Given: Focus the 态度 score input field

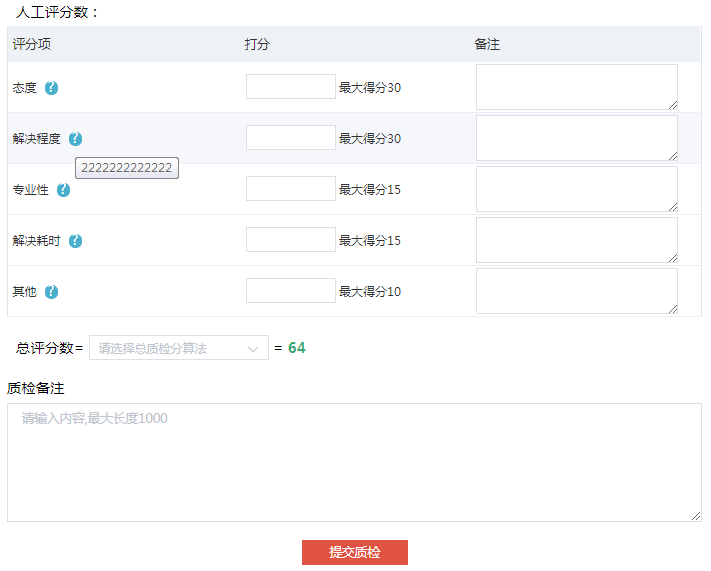Looking at the screenshot, I should pyautogui.click(x=290, y=87).
